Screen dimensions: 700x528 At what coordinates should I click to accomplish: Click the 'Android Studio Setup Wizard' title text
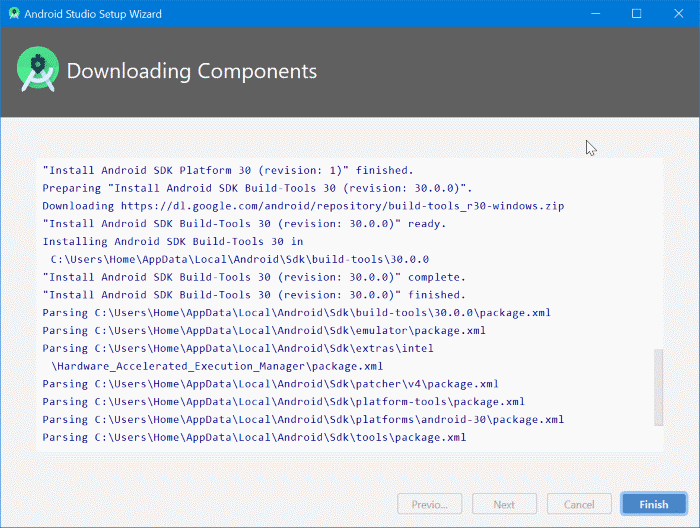coord(93,14)
